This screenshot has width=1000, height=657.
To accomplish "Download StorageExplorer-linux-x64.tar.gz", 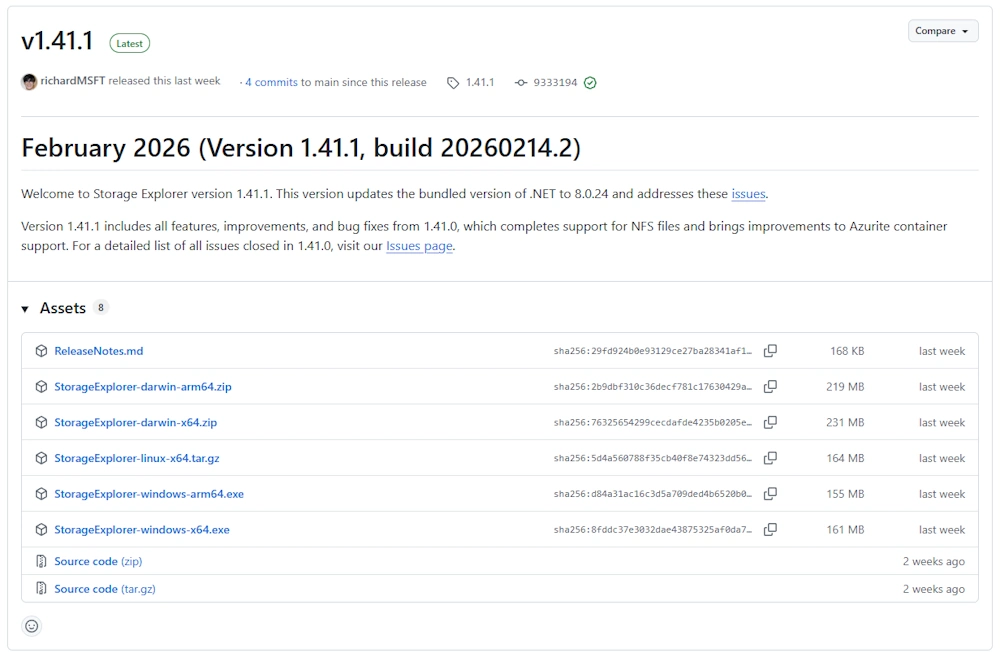I will [136, 458].
